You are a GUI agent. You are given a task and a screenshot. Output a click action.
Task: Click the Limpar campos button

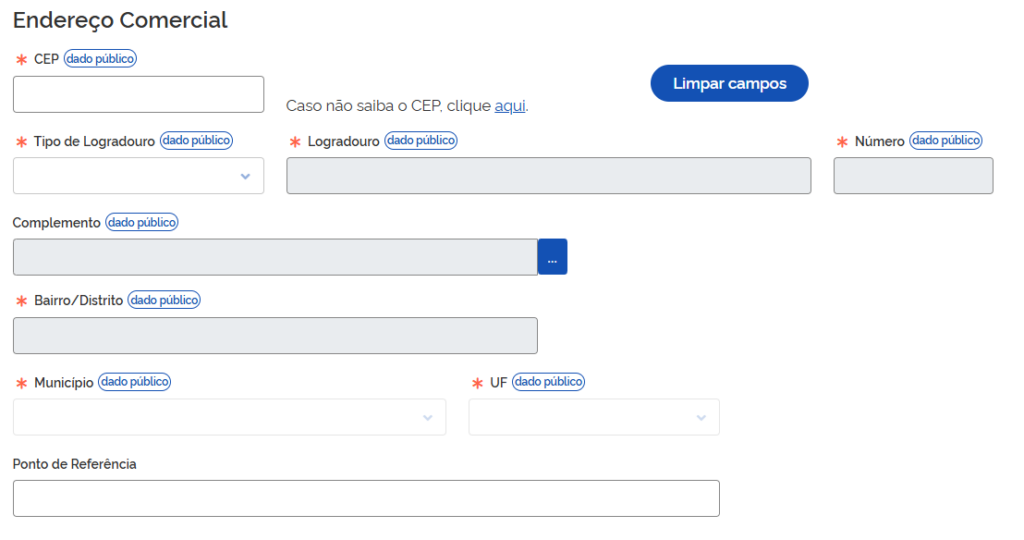[729, 83]
